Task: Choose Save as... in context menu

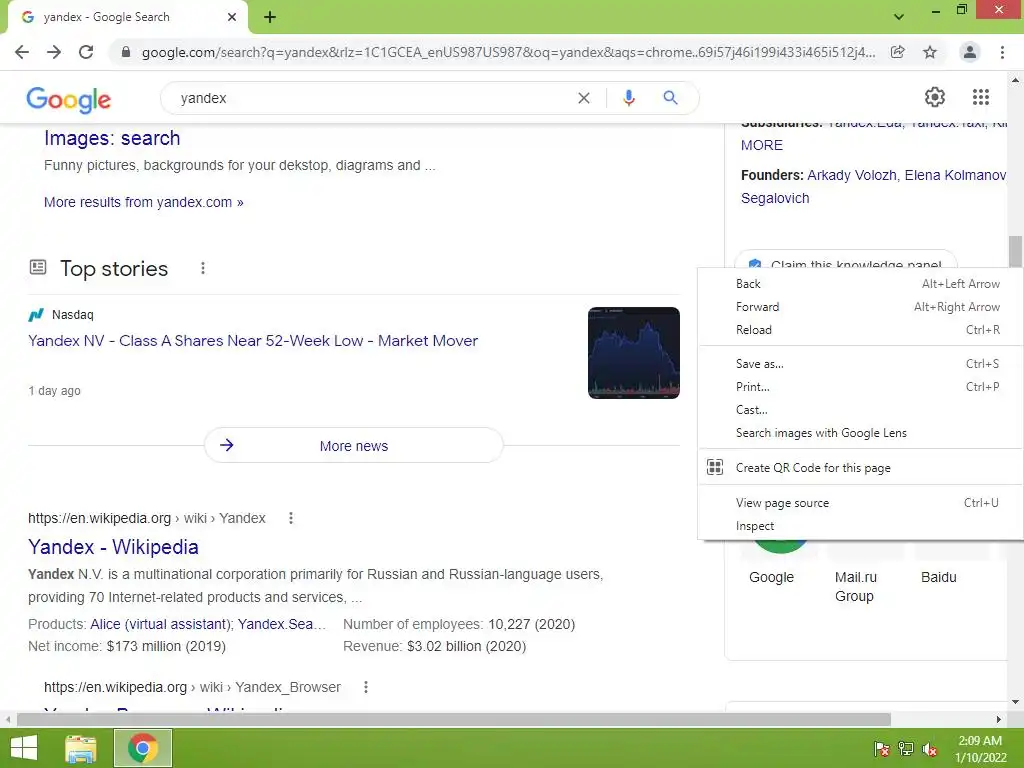Action: [861, 364]
